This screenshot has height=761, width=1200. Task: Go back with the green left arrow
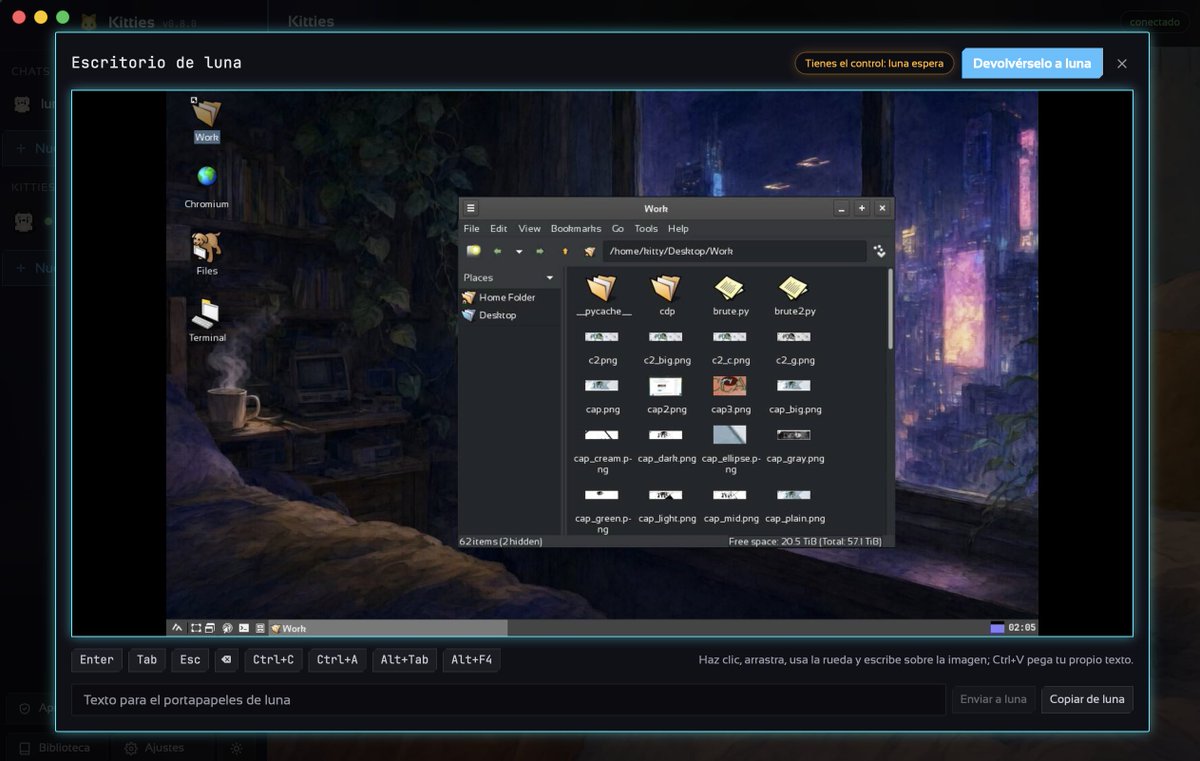click(497, 252)
